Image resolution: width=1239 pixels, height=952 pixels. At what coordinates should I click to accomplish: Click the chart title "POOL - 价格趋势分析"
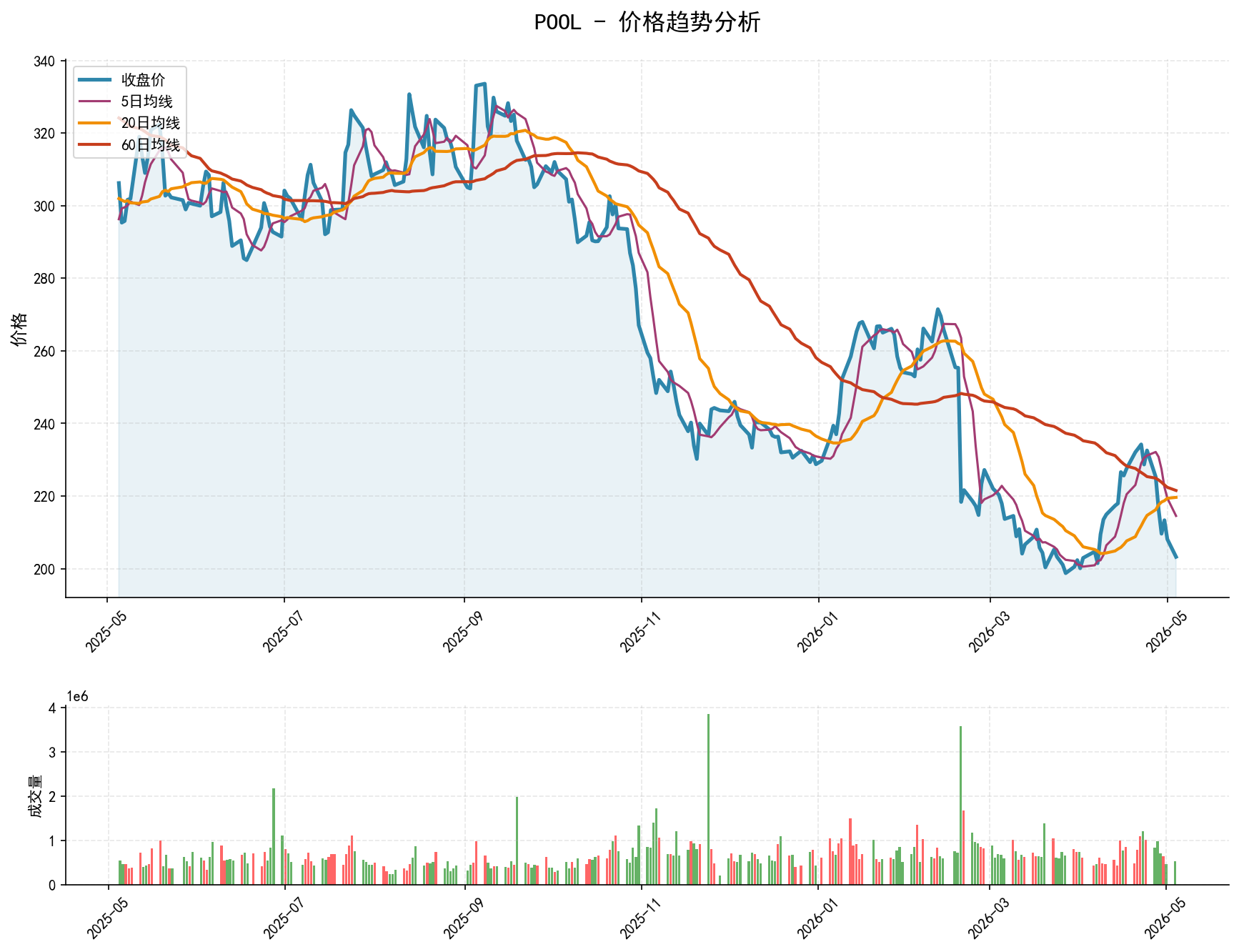[647, 23]
